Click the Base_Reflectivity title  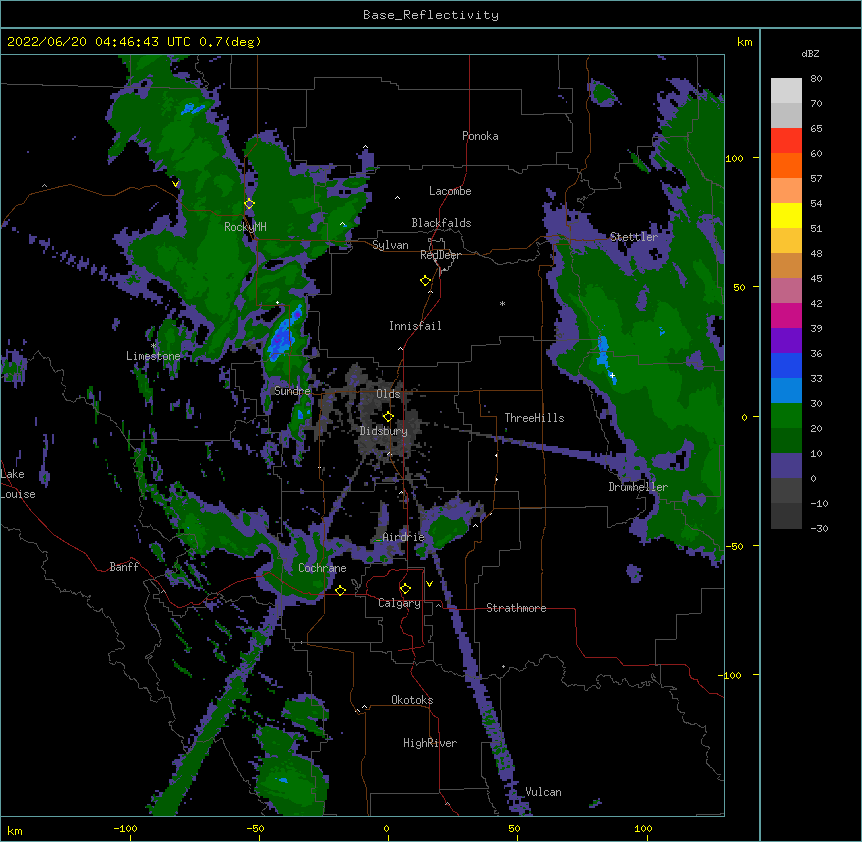(431, 15)
